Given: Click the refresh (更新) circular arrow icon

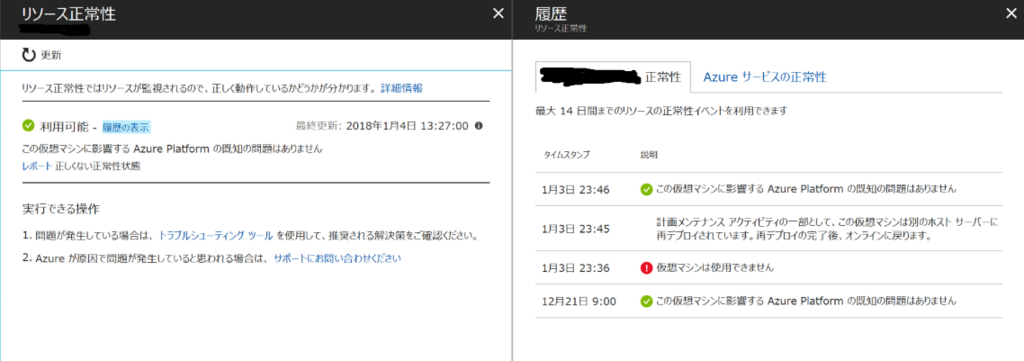Looking at the screenshot, I should [x=28, y=55].
